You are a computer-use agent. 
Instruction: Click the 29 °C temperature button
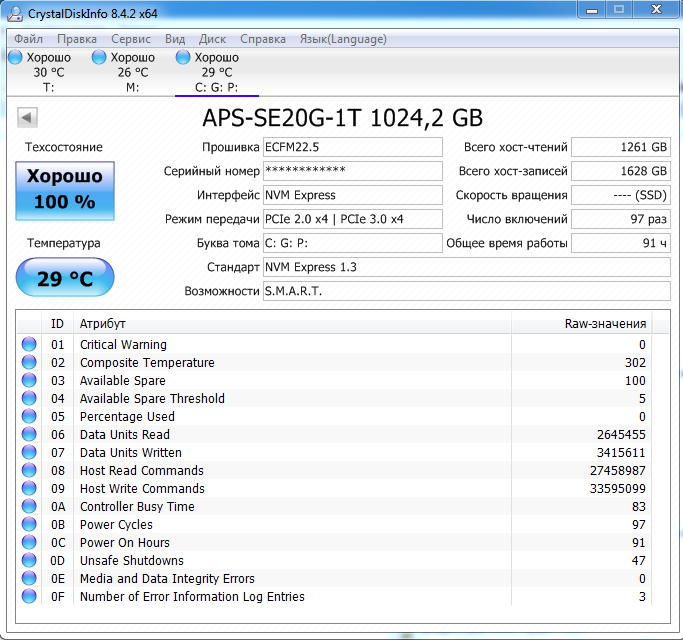click(x=65, y=278)
